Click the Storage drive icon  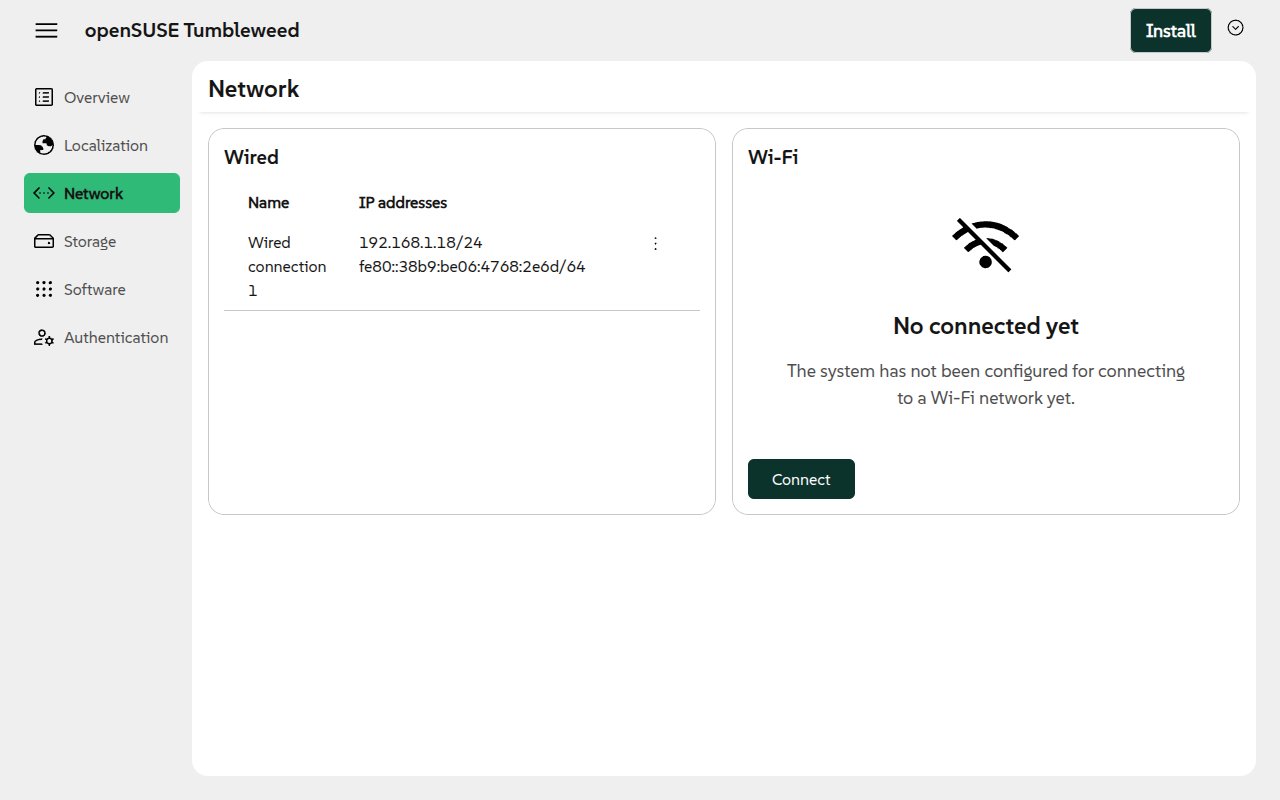pyautogui.click(x=44, y=241)
